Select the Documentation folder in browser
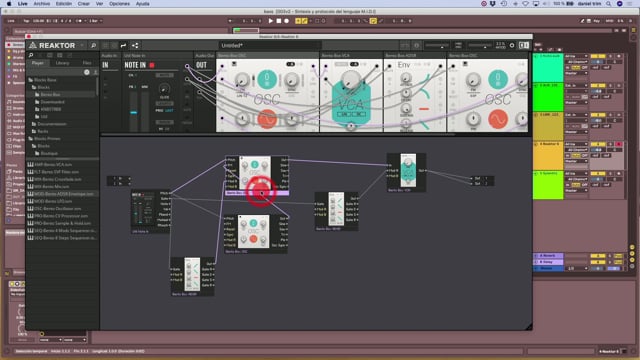This screenshot has height=360, width=640. (51, 124)
